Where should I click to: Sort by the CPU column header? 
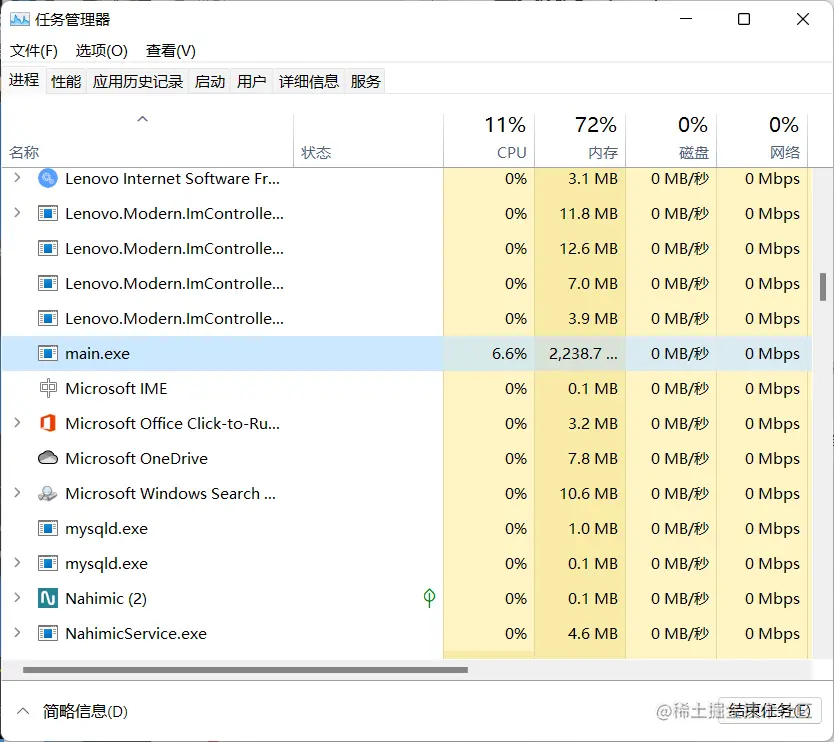tap(489, 141)
